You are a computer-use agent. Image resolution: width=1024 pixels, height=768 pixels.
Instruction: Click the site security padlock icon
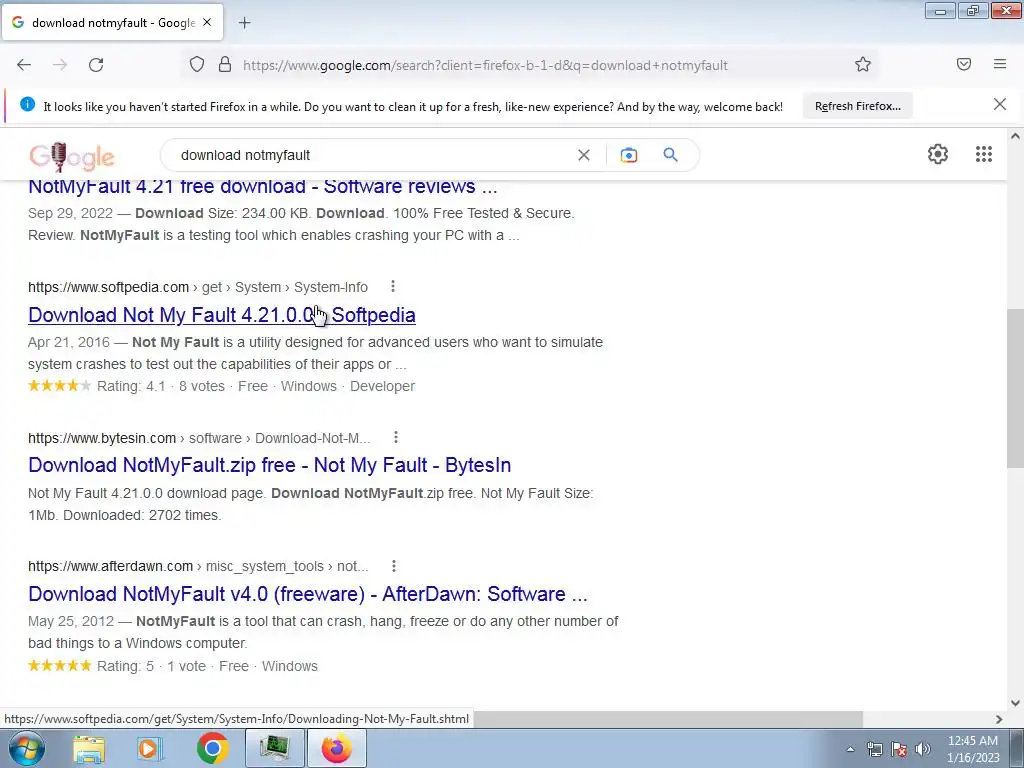coord(225,65)
